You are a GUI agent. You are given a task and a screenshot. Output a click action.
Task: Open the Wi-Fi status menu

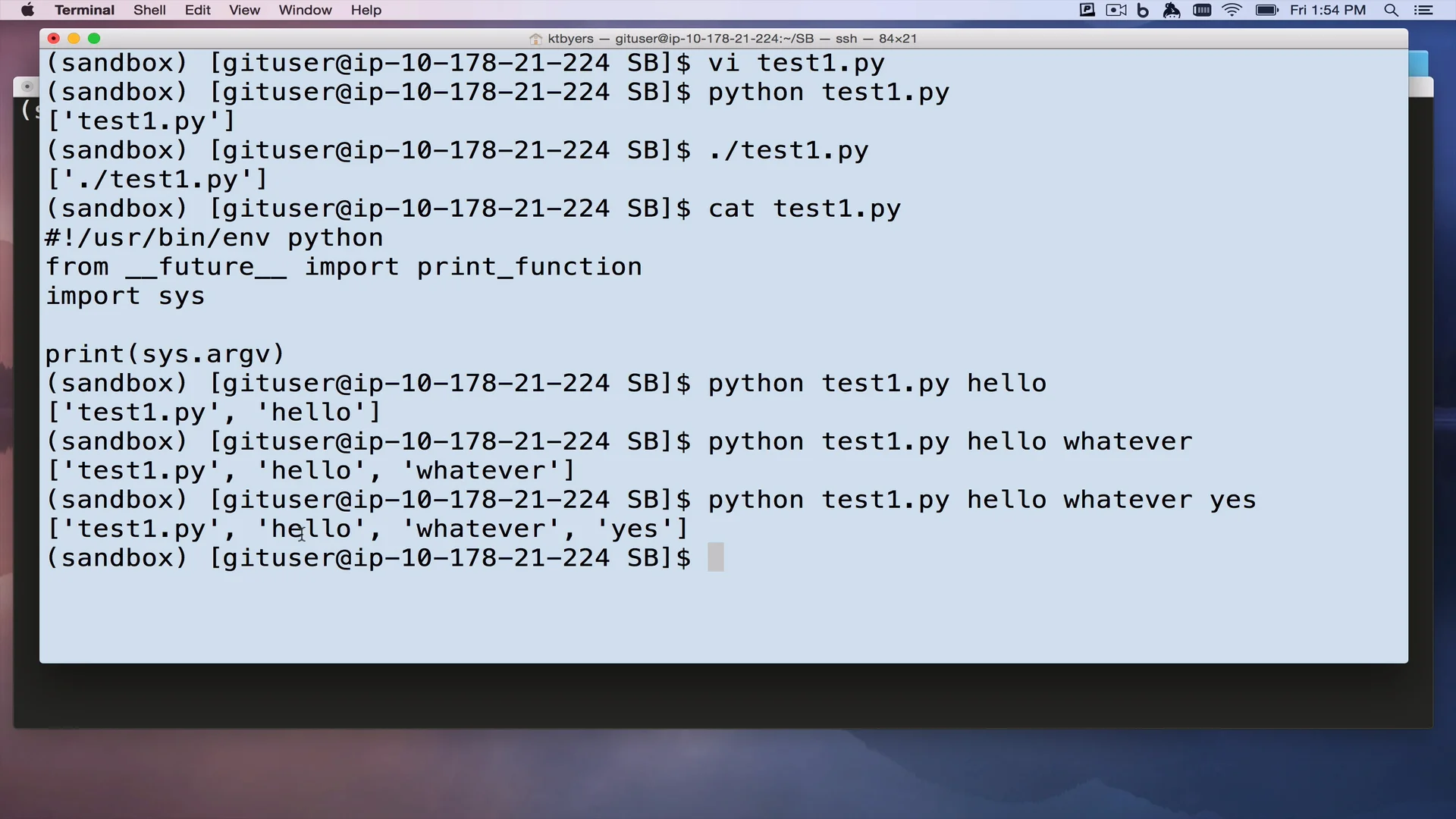pyautogui.click(x=1232, y=10)
